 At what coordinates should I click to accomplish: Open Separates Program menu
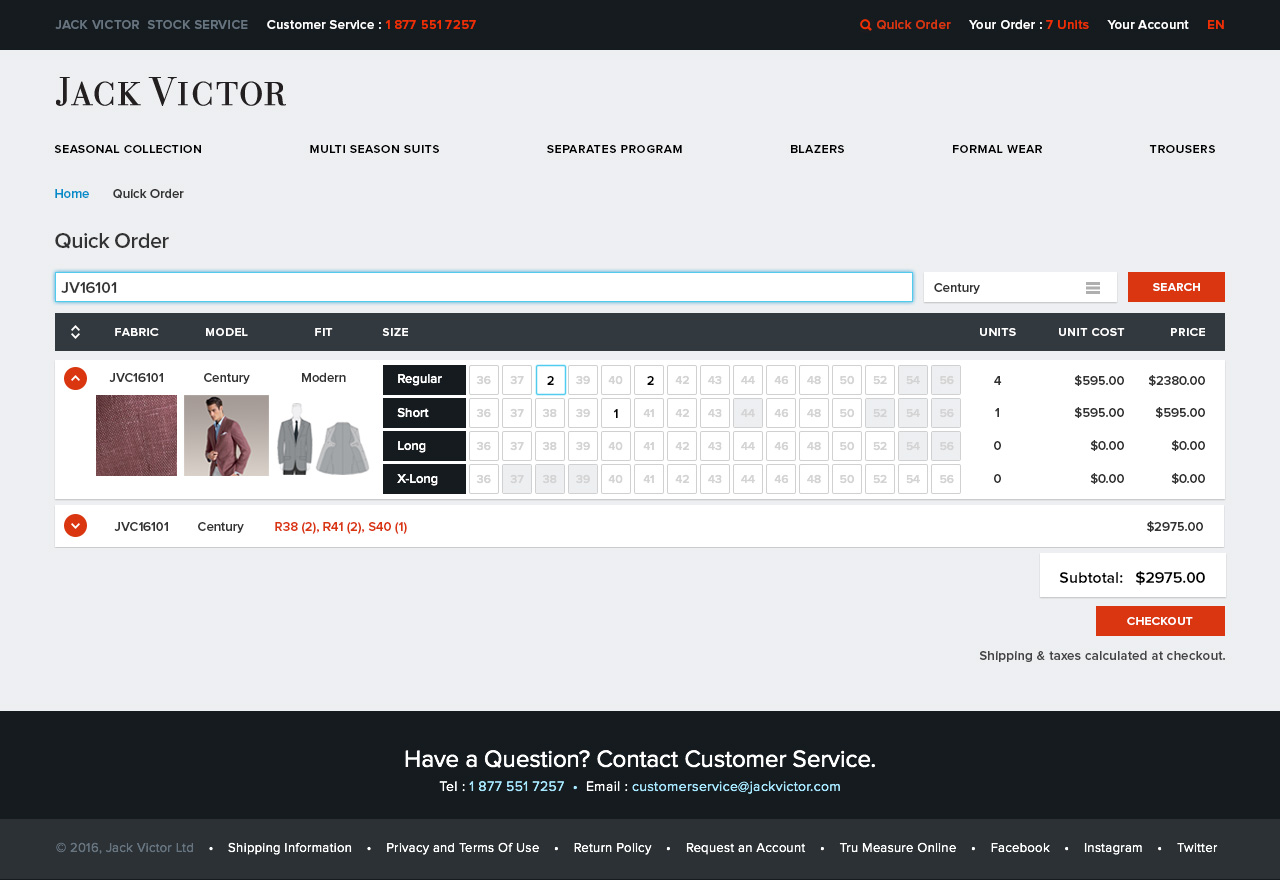pos(614,149)
